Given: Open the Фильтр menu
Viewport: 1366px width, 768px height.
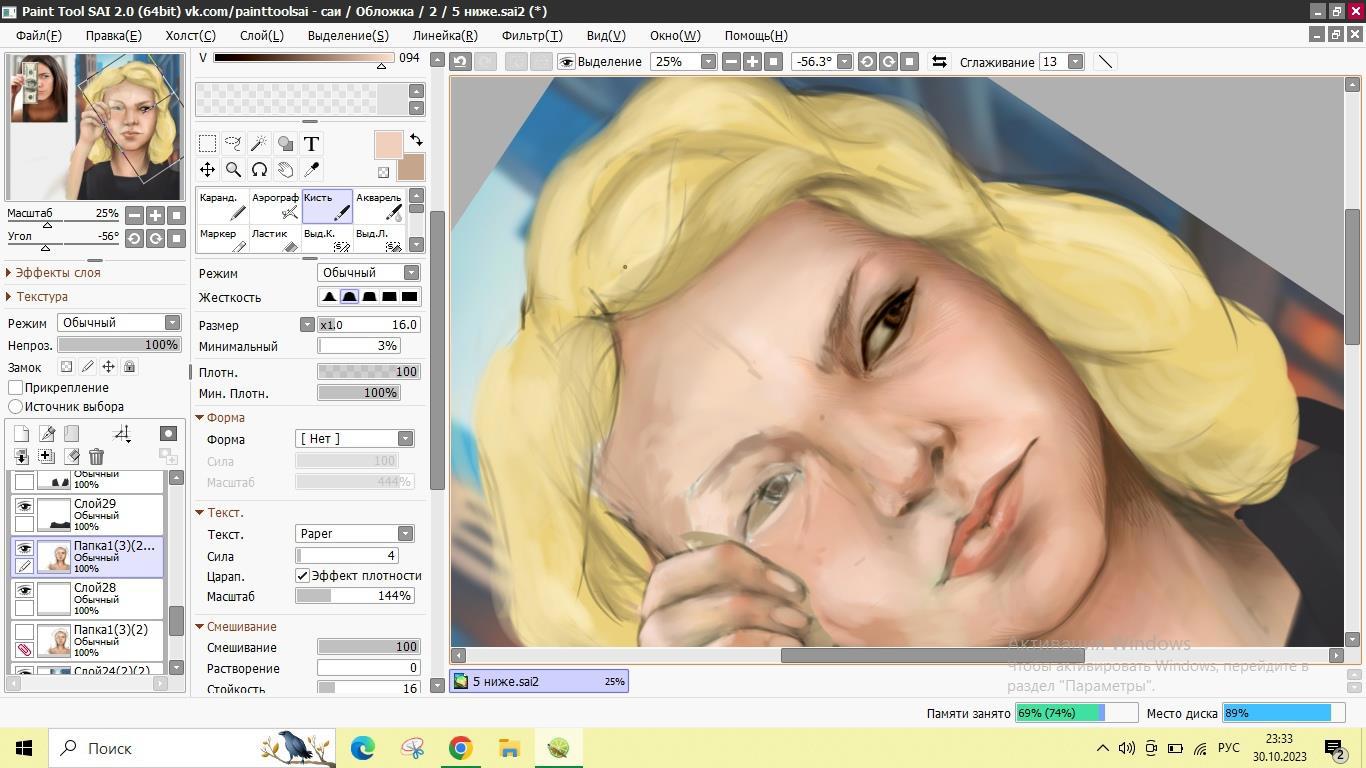Looking at the screenshot, I should tap(531, 35).
